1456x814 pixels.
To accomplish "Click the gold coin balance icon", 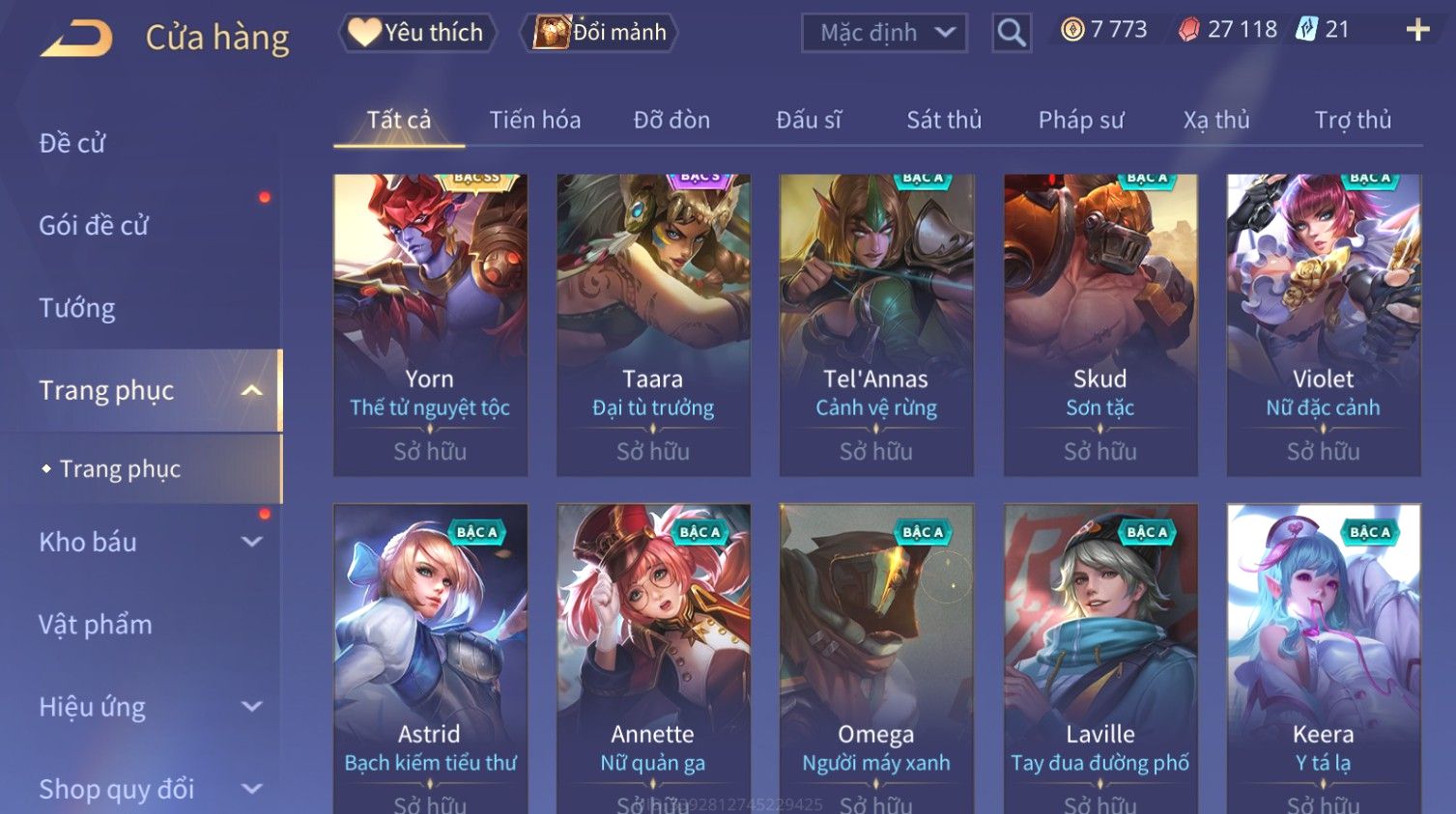I will click(x=1072, y=30).
